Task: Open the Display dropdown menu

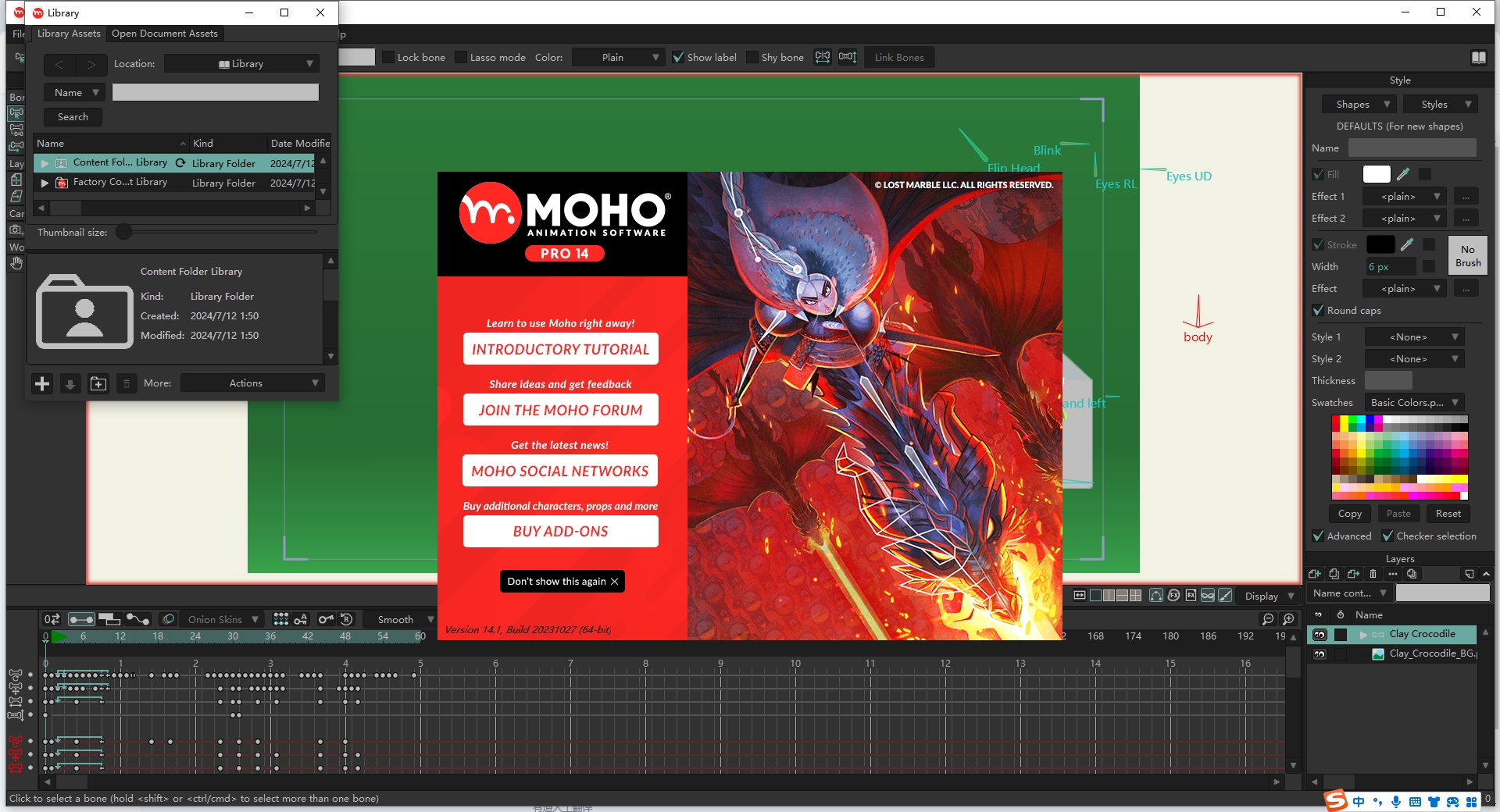Action: (x=1266, y=596)
